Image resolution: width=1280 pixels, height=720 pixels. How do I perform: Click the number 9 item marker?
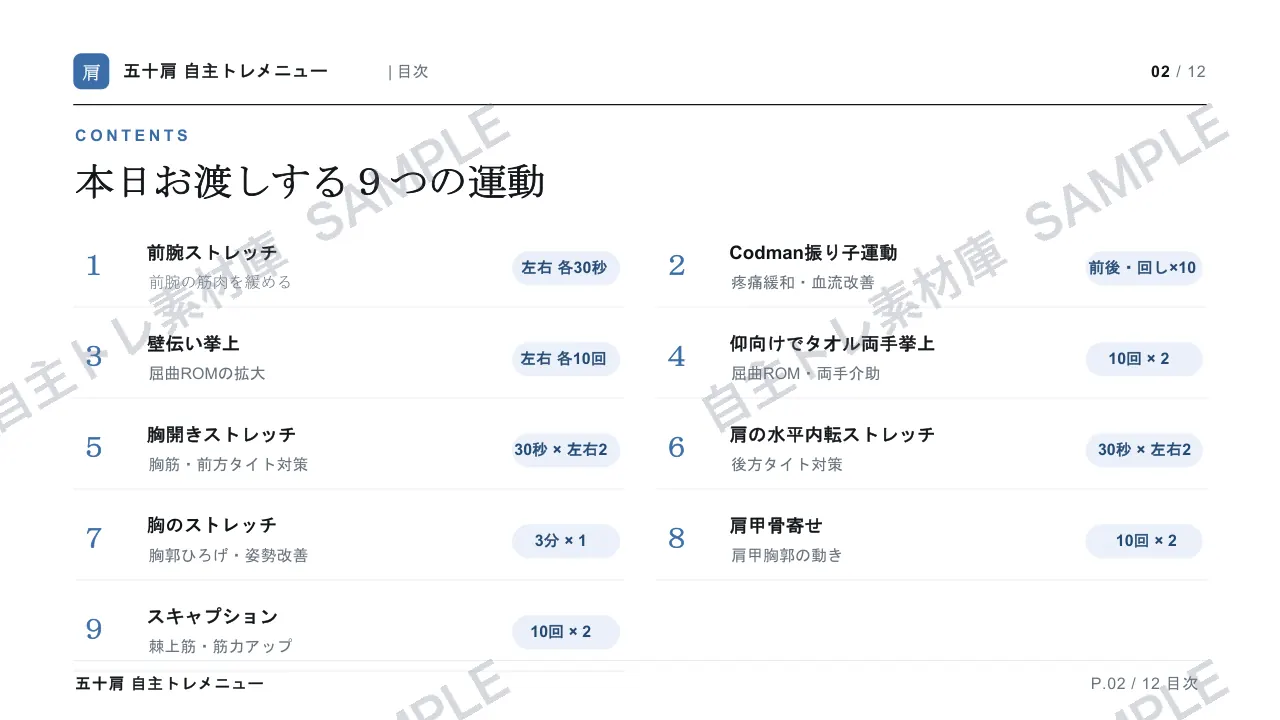click(x=94, y=629)
